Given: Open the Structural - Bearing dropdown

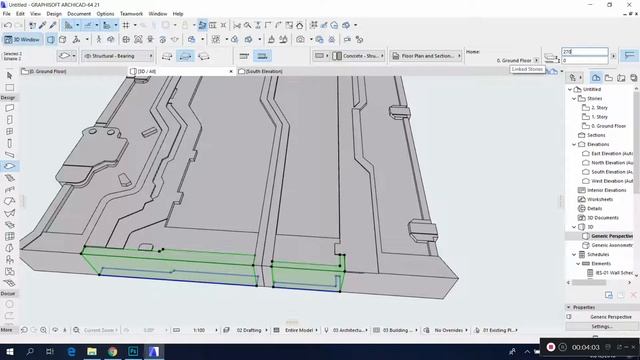Looking at the screenshot, I should click(x=118, y=56).
